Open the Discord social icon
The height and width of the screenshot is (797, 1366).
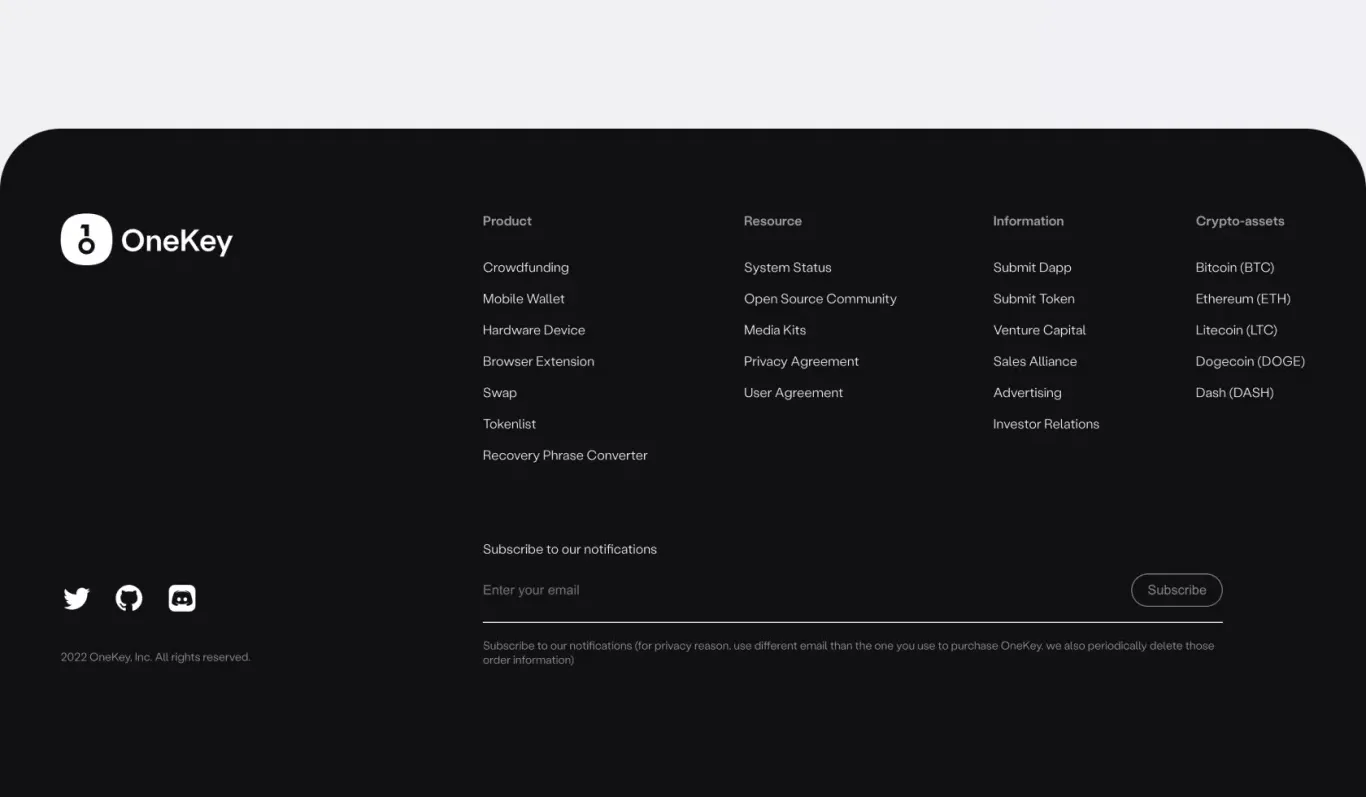[182, 599]
